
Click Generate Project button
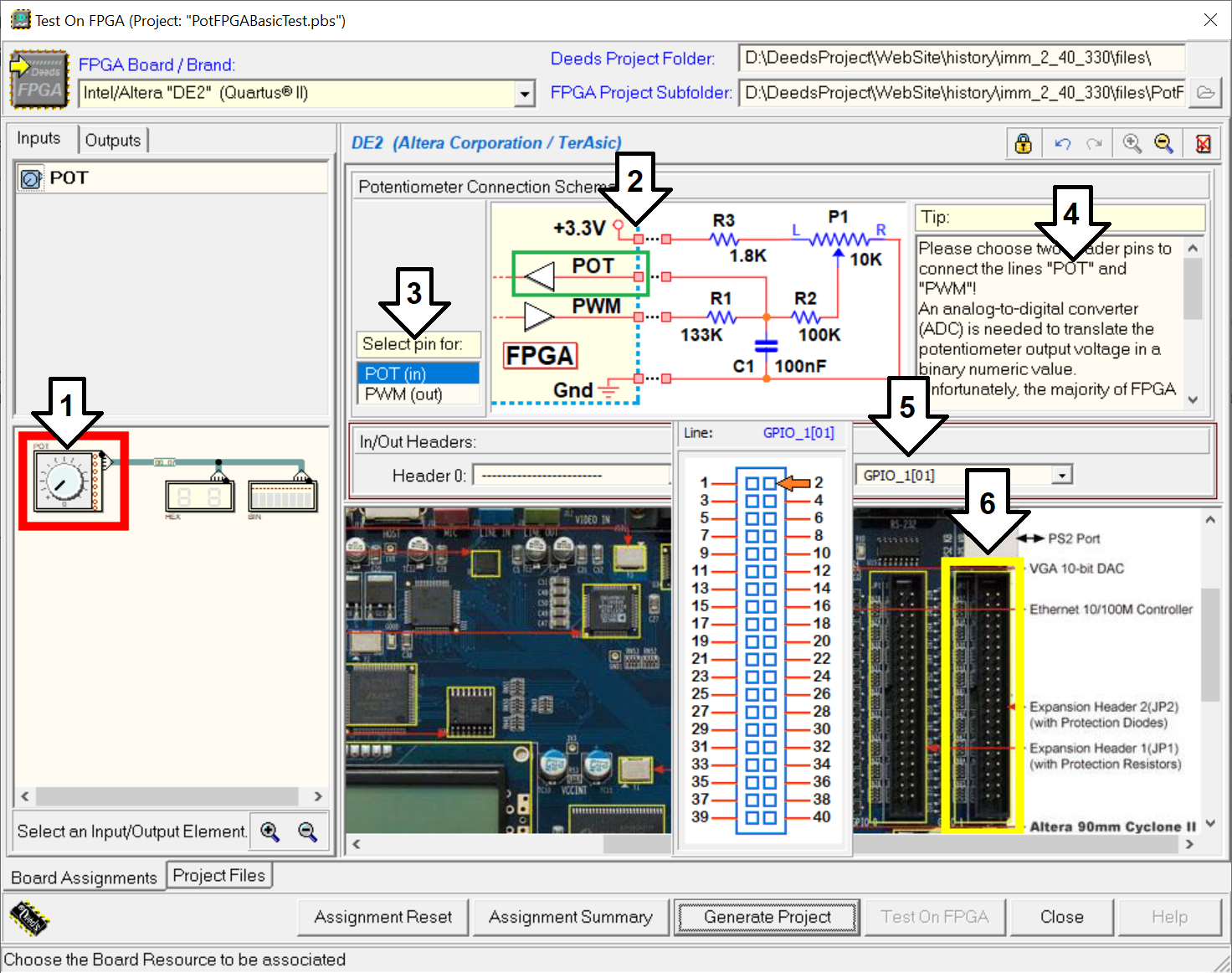click(767, 917)
